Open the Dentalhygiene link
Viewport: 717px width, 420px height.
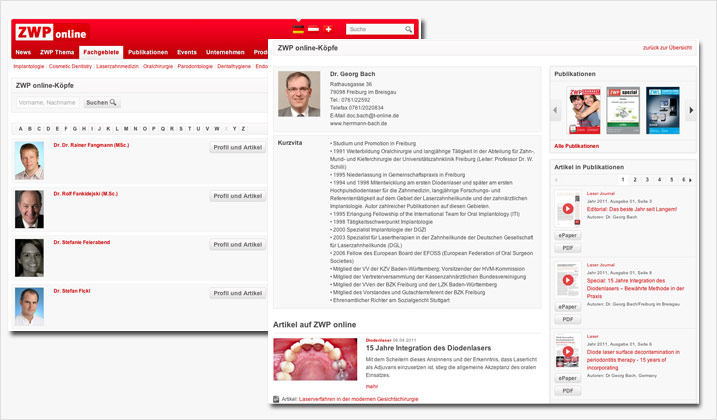[x=234, y=66]
